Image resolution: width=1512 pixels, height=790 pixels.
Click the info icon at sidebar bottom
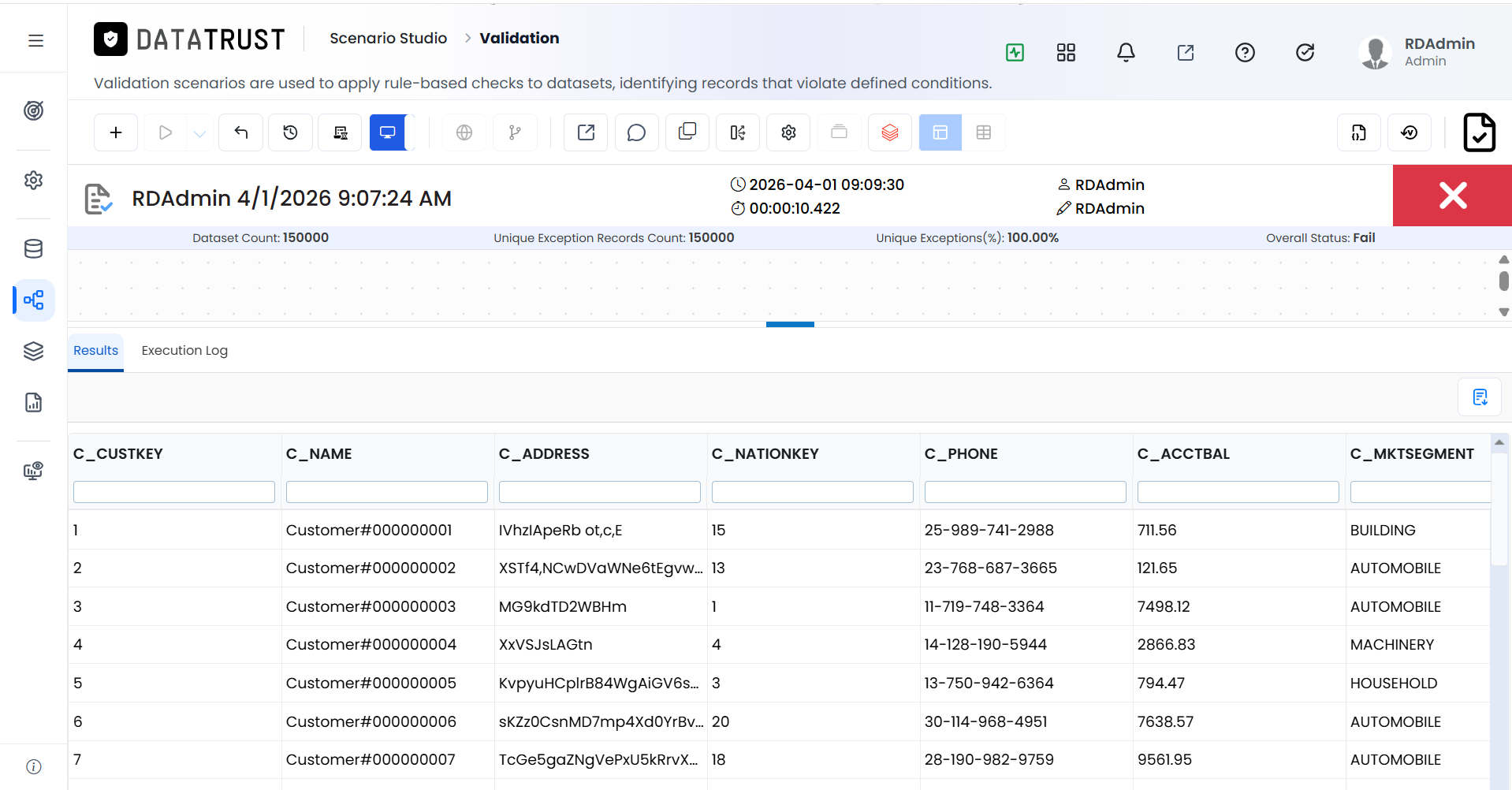click(33, 766)
